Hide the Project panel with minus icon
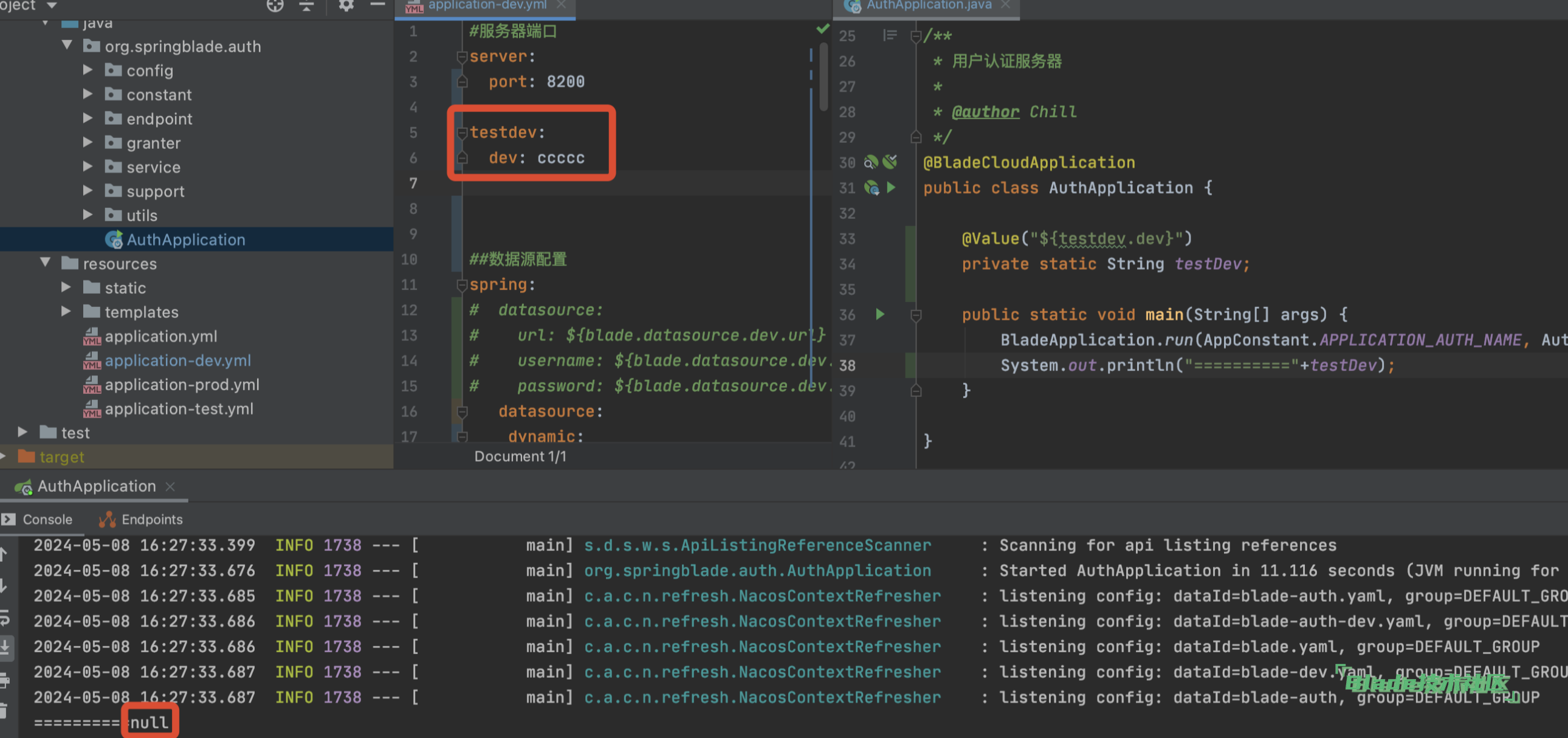 click(377, 5)
